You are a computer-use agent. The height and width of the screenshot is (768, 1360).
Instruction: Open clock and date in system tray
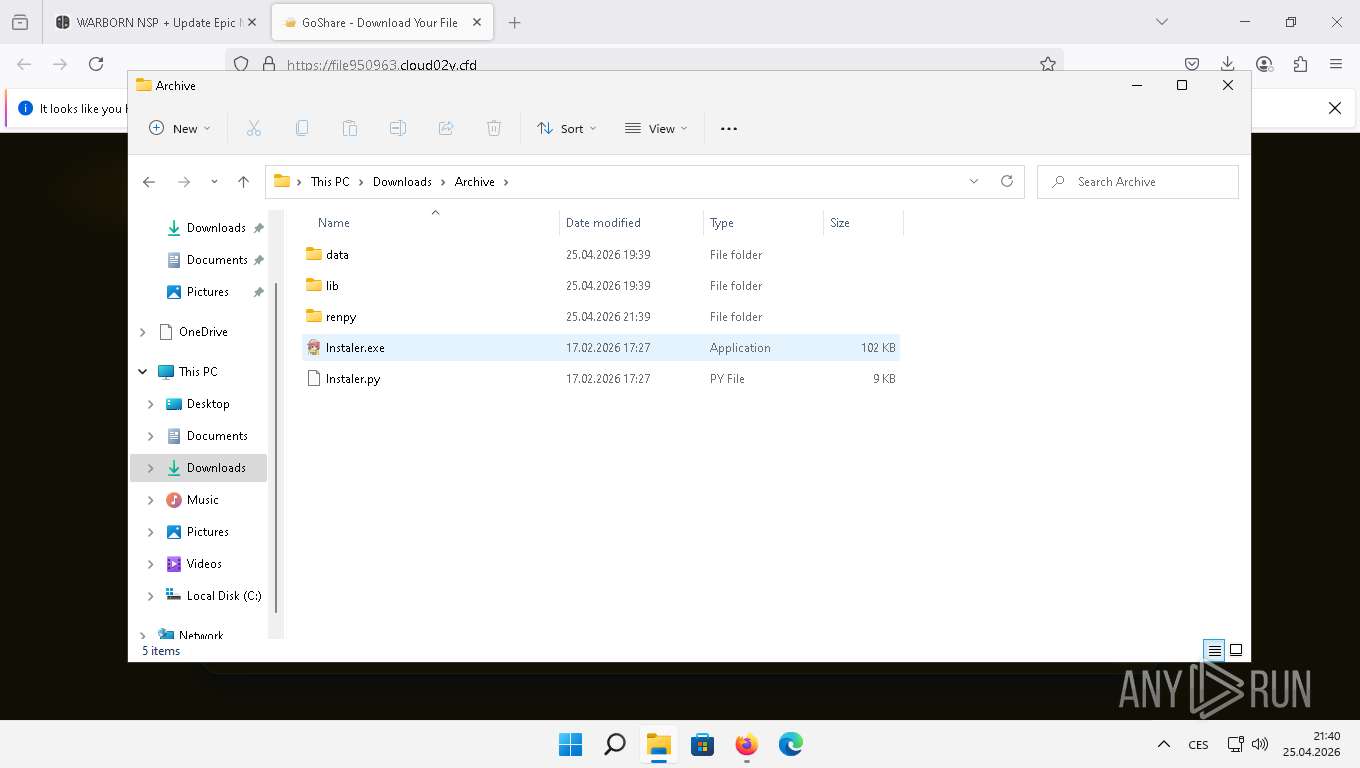1312,744
